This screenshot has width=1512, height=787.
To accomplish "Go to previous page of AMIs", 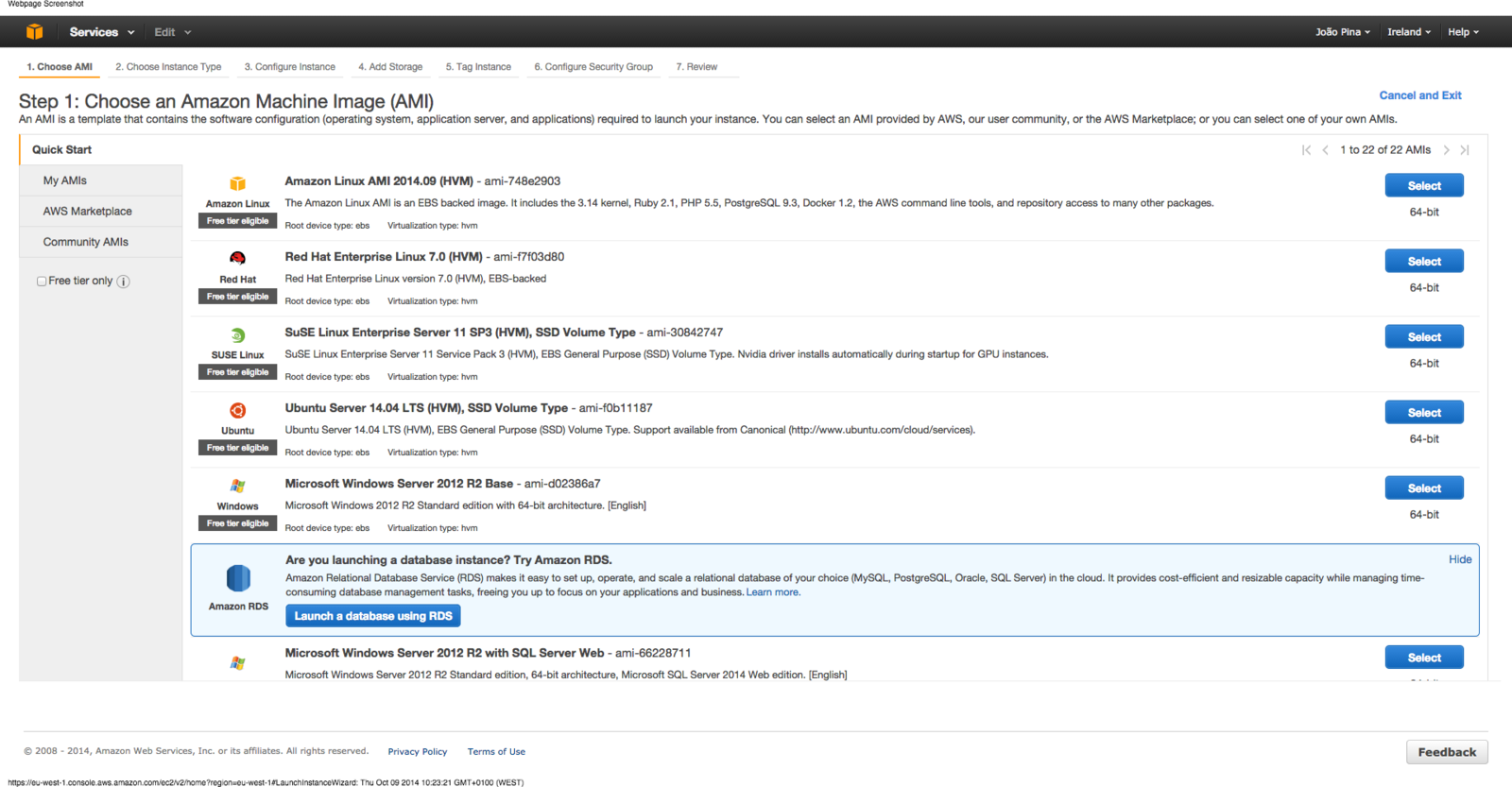I will (1325, 150).
